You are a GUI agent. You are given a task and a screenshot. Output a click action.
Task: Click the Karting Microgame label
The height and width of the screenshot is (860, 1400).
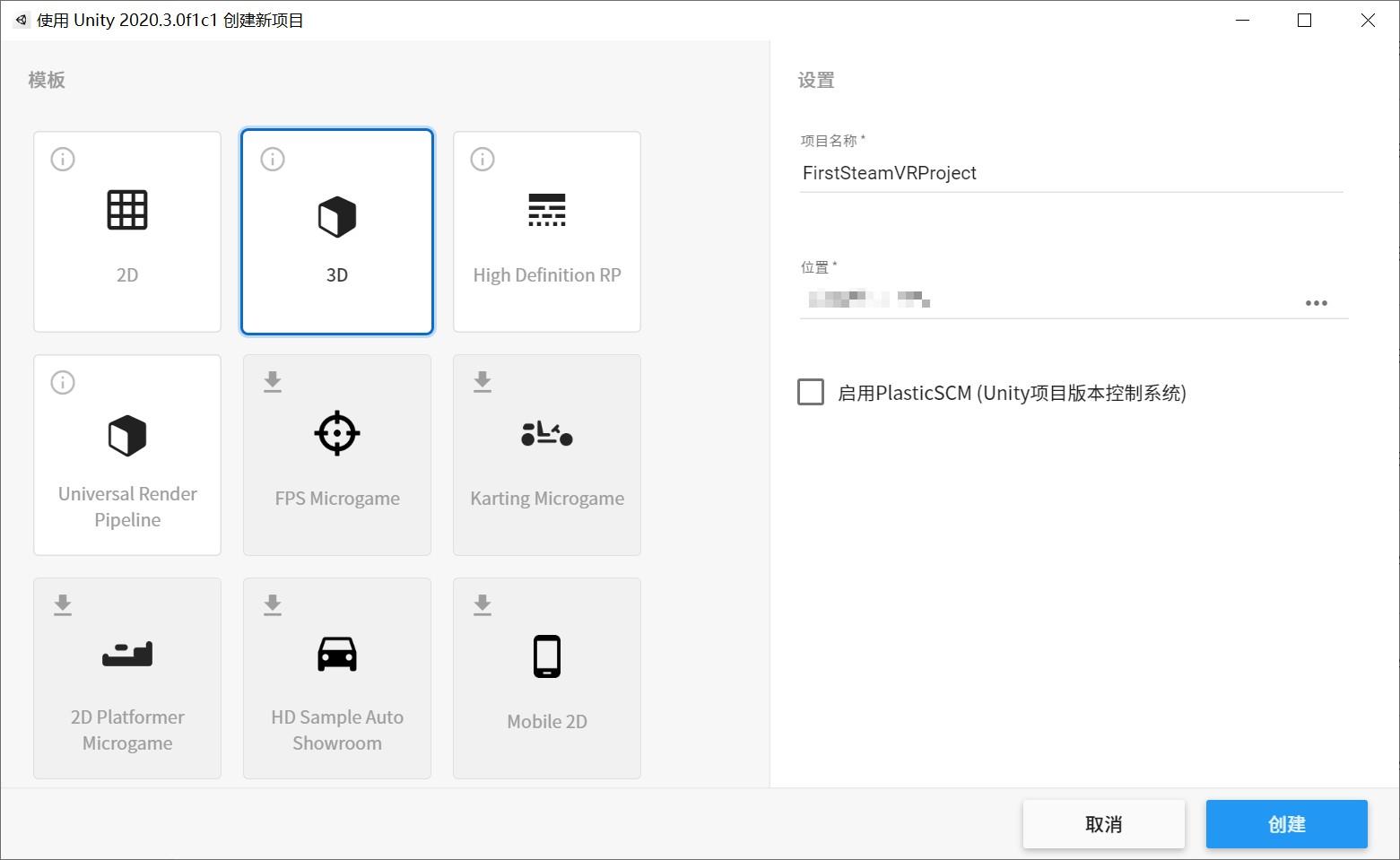(x=547, y=499)
